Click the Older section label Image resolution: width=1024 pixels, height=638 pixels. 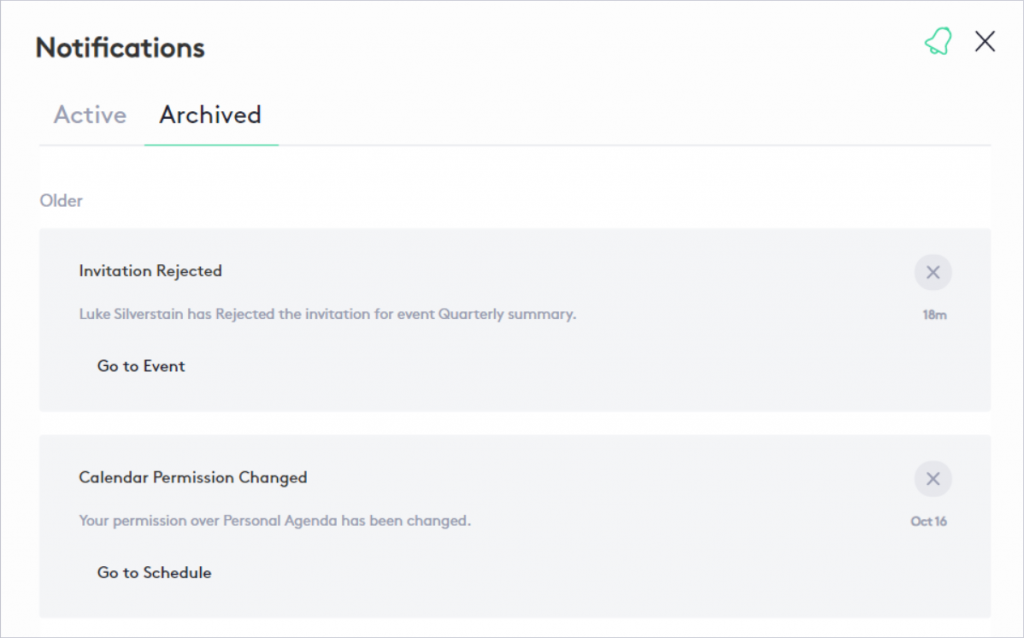tap(61, 201)
